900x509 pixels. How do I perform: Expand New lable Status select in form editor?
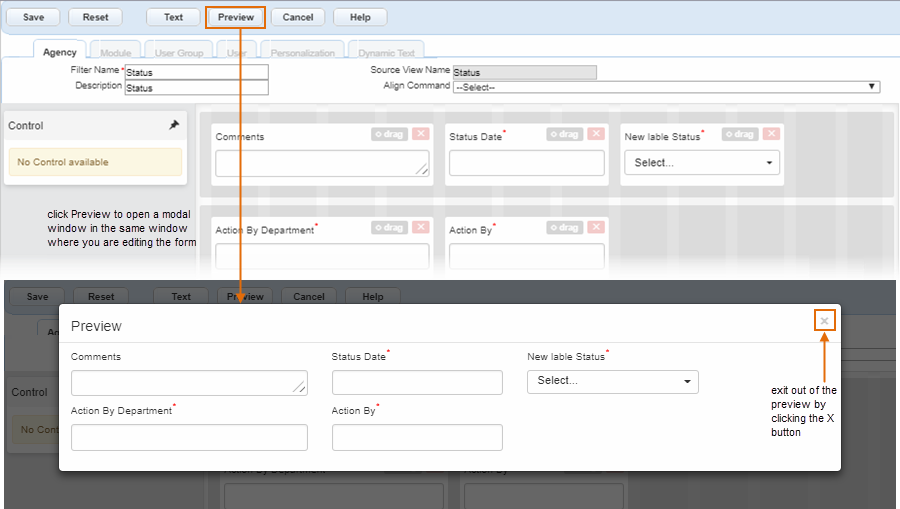700,163
